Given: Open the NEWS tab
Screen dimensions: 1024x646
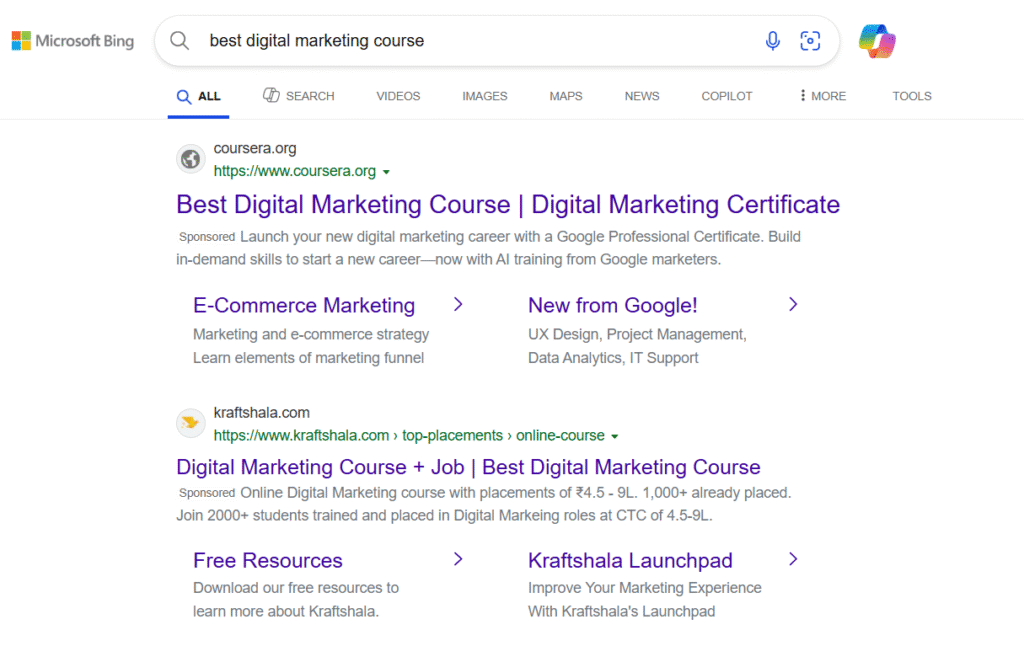Looking at the screenshot, I should [x=642, y=96].
